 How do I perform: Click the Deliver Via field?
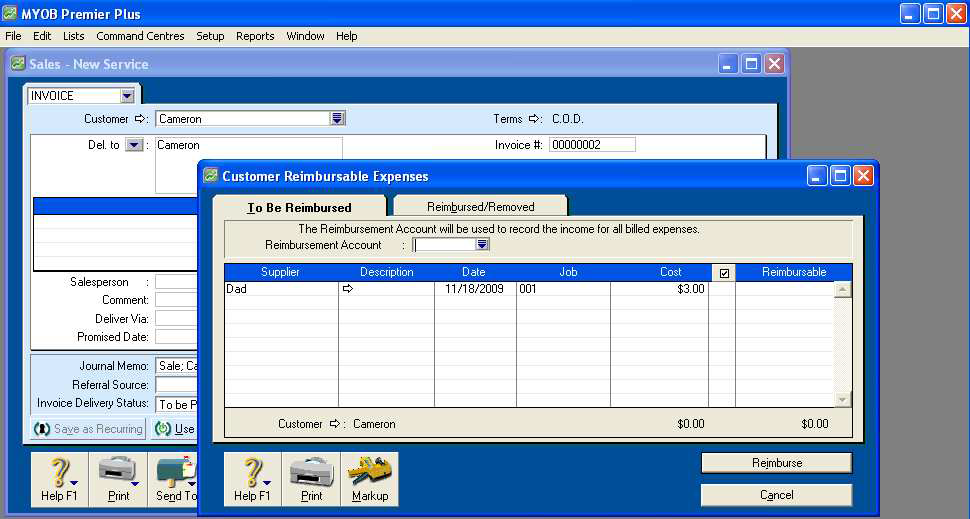pos(176,319)
